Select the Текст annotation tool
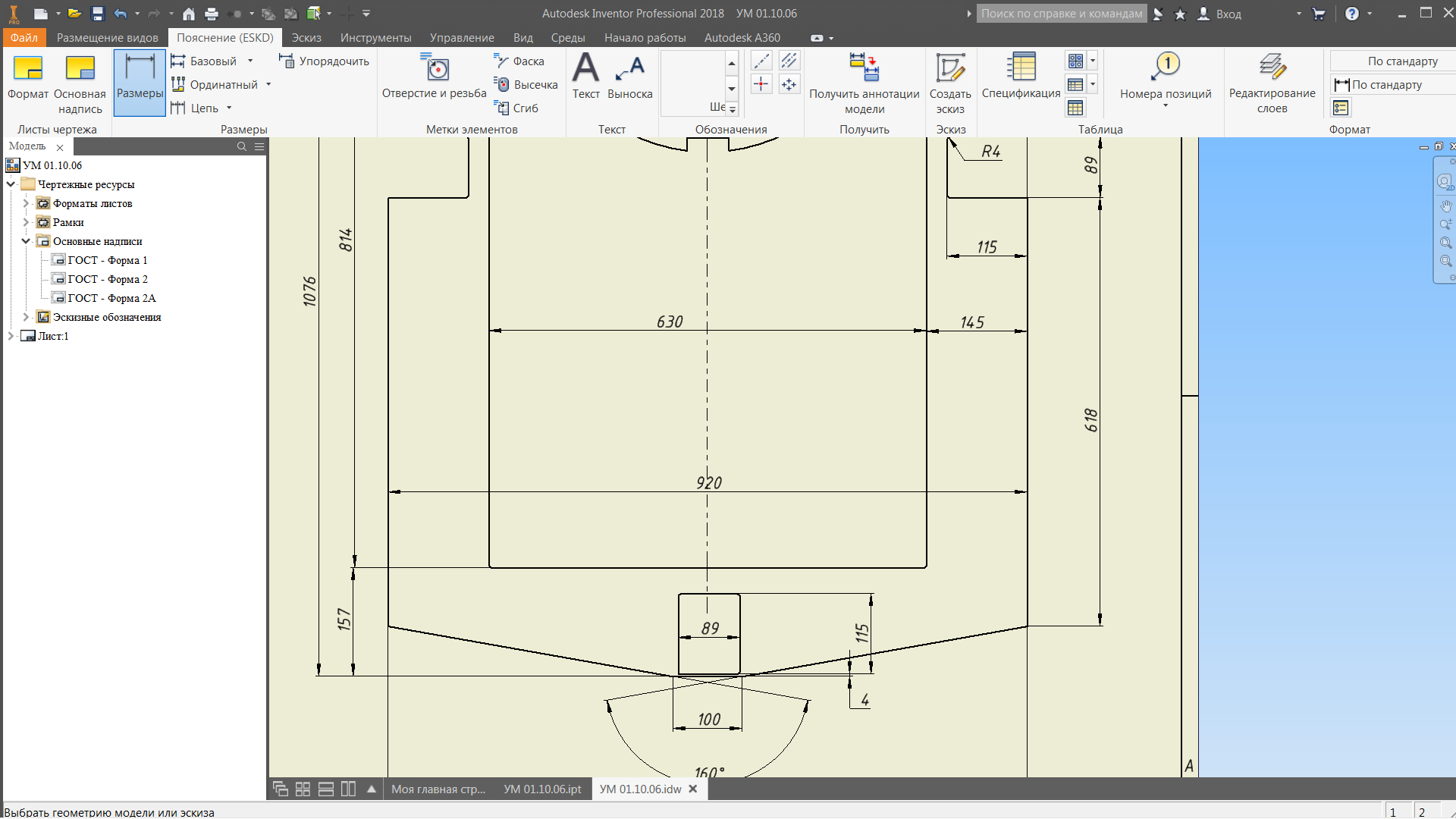 [585, 74]
